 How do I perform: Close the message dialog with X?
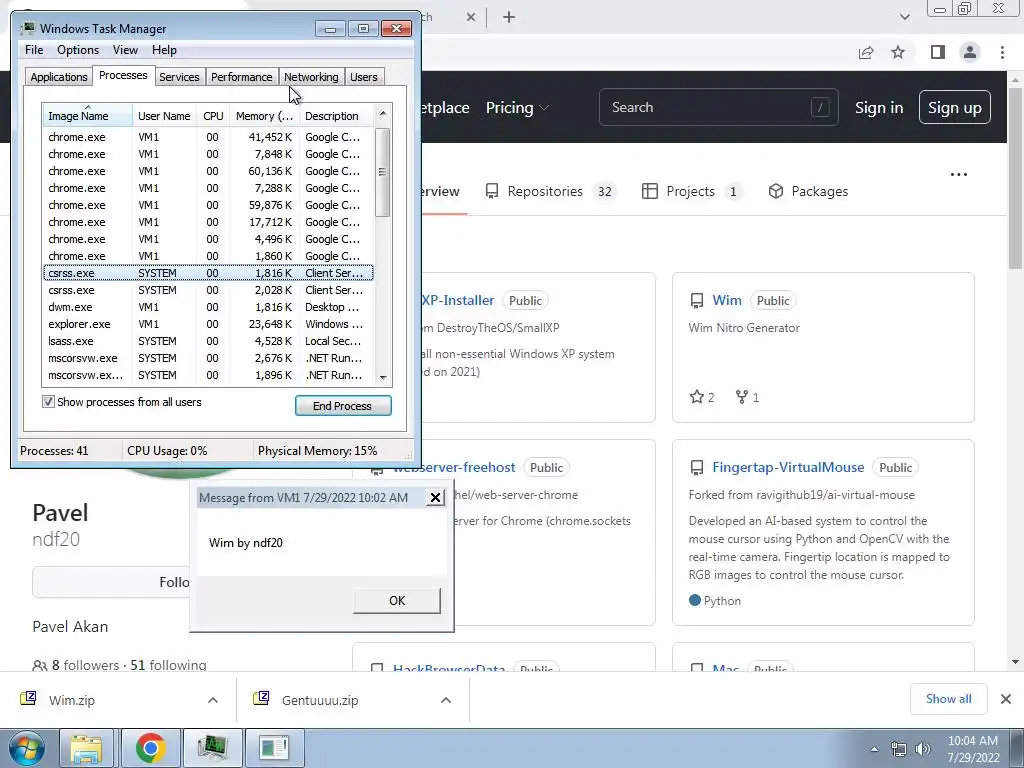[435, 498]
